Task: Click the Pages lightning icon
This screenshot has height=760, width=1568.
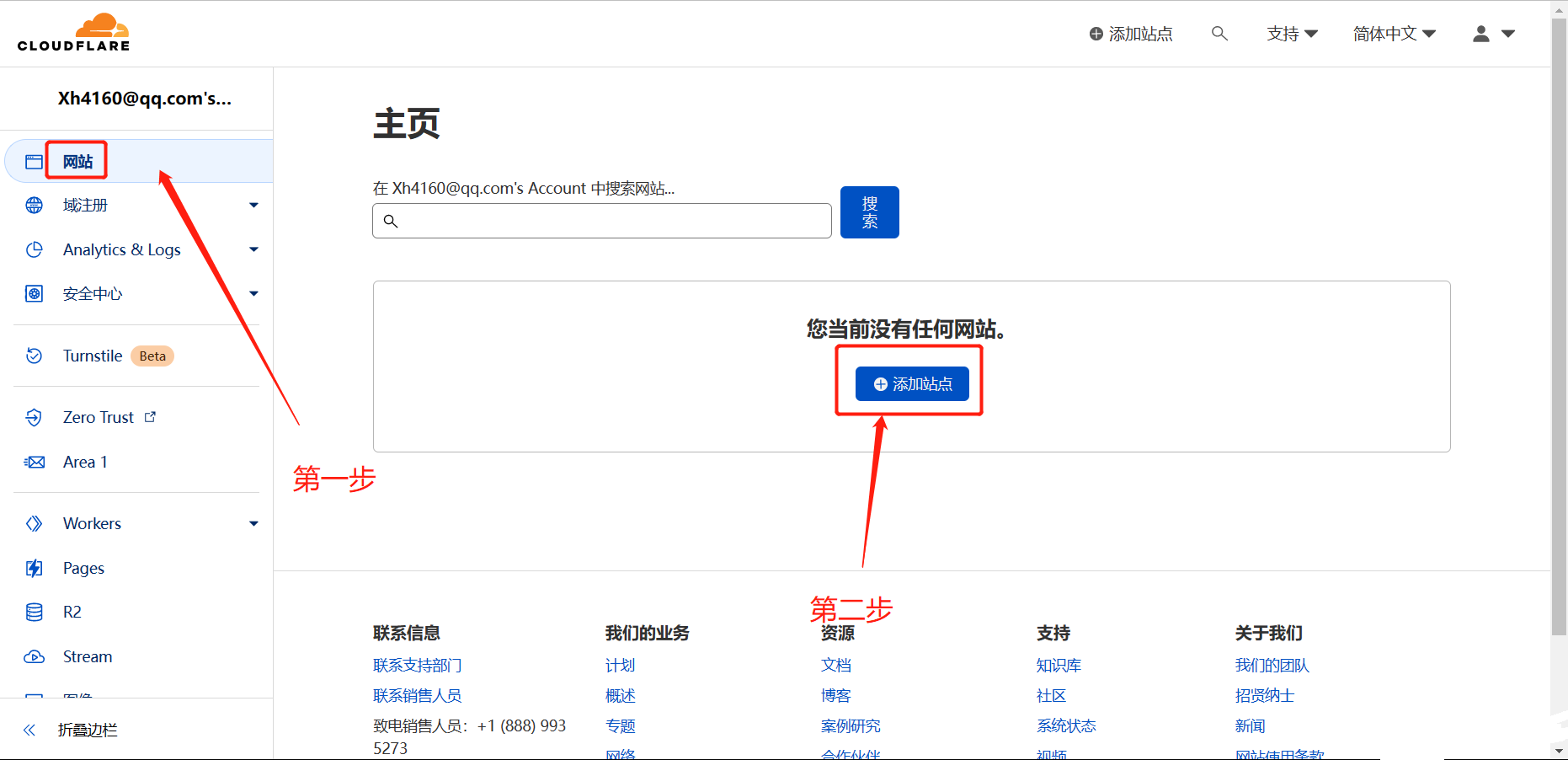Action: click(34, 568)
